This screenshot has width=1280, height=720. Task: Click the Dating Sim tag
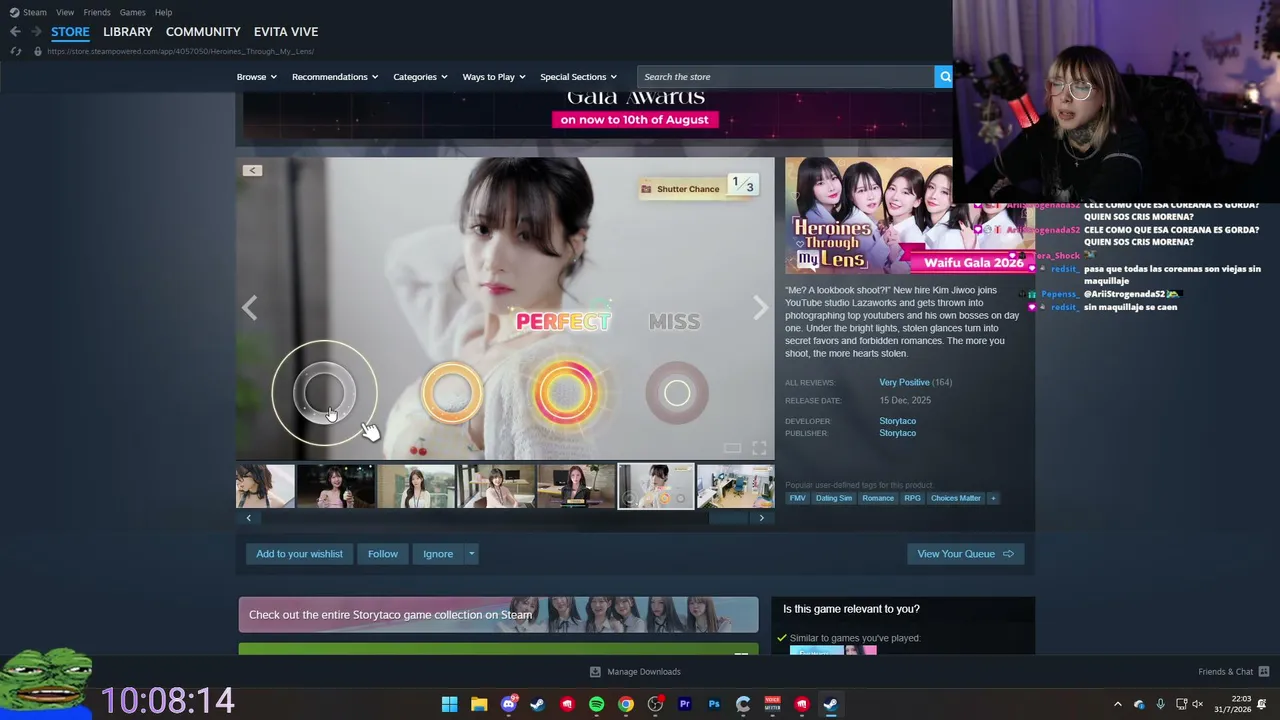point(834,498)
